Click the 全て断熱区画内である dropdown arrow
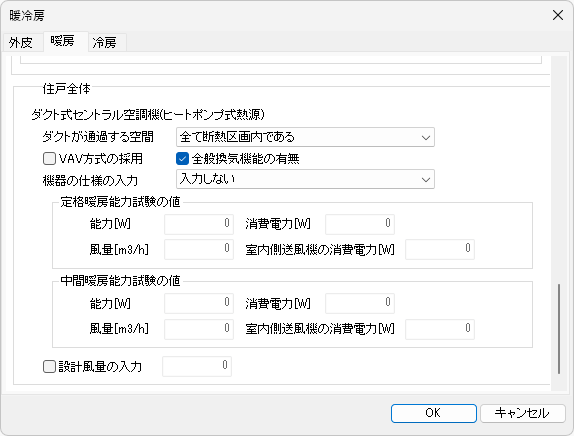Viewport: 574px width, 436px height. pyautogui.click(x=425, y=138)
